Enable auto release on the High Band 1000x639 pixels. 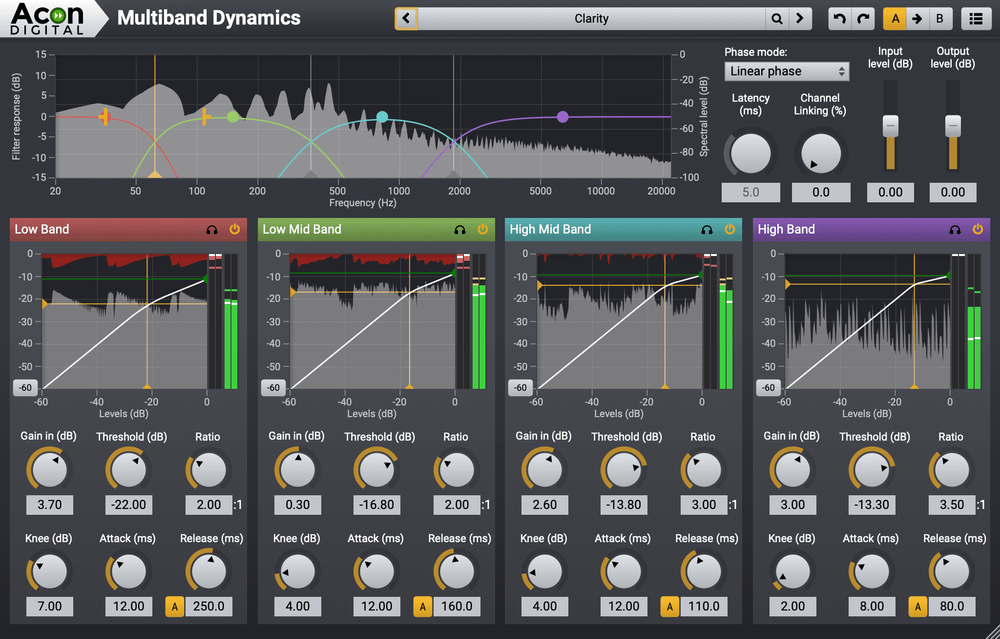pos(917,606)
